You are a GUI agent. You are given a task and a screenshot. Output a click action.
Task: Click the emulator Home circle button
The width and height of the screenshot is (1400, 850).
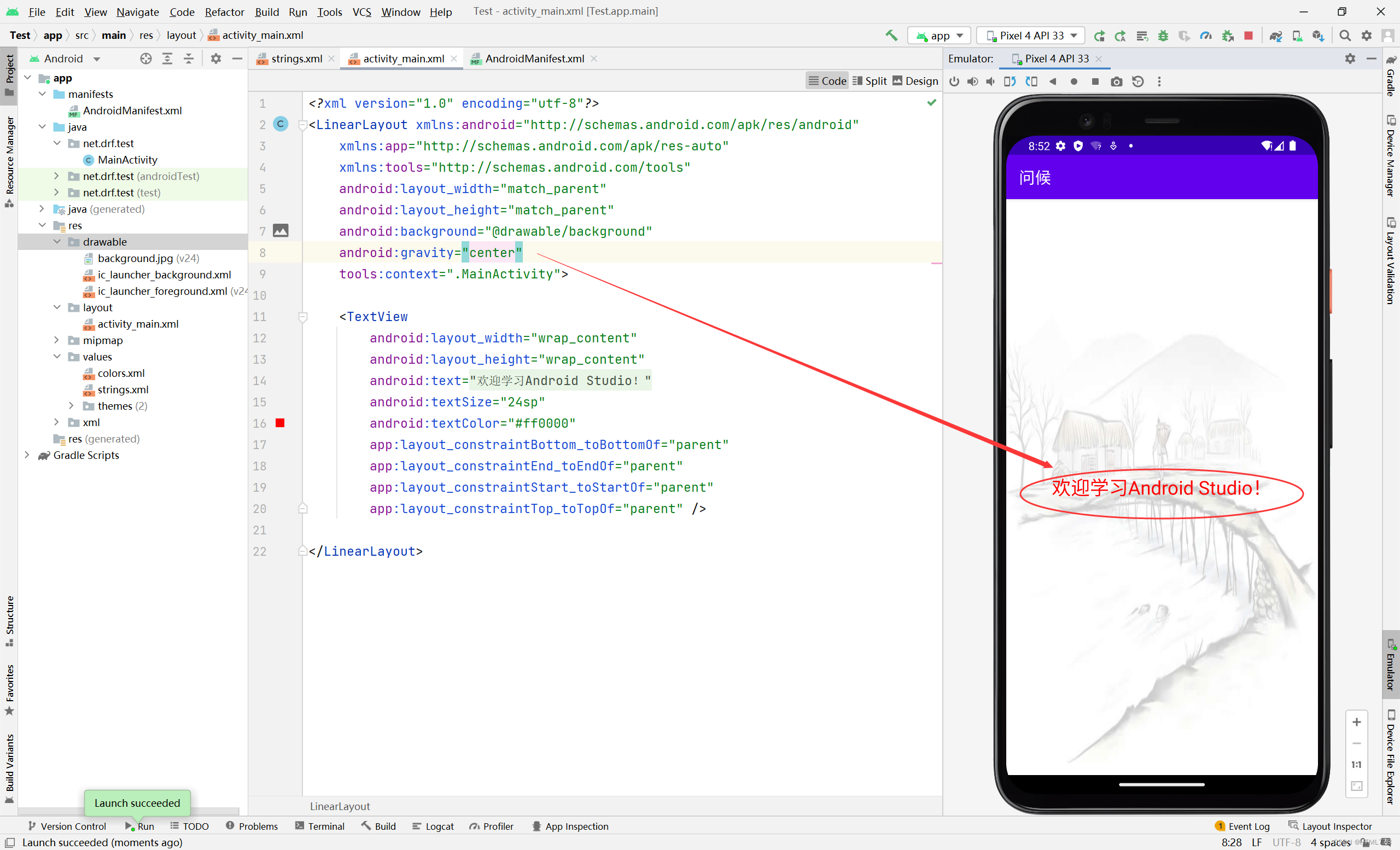click(x=1074, y=81)
